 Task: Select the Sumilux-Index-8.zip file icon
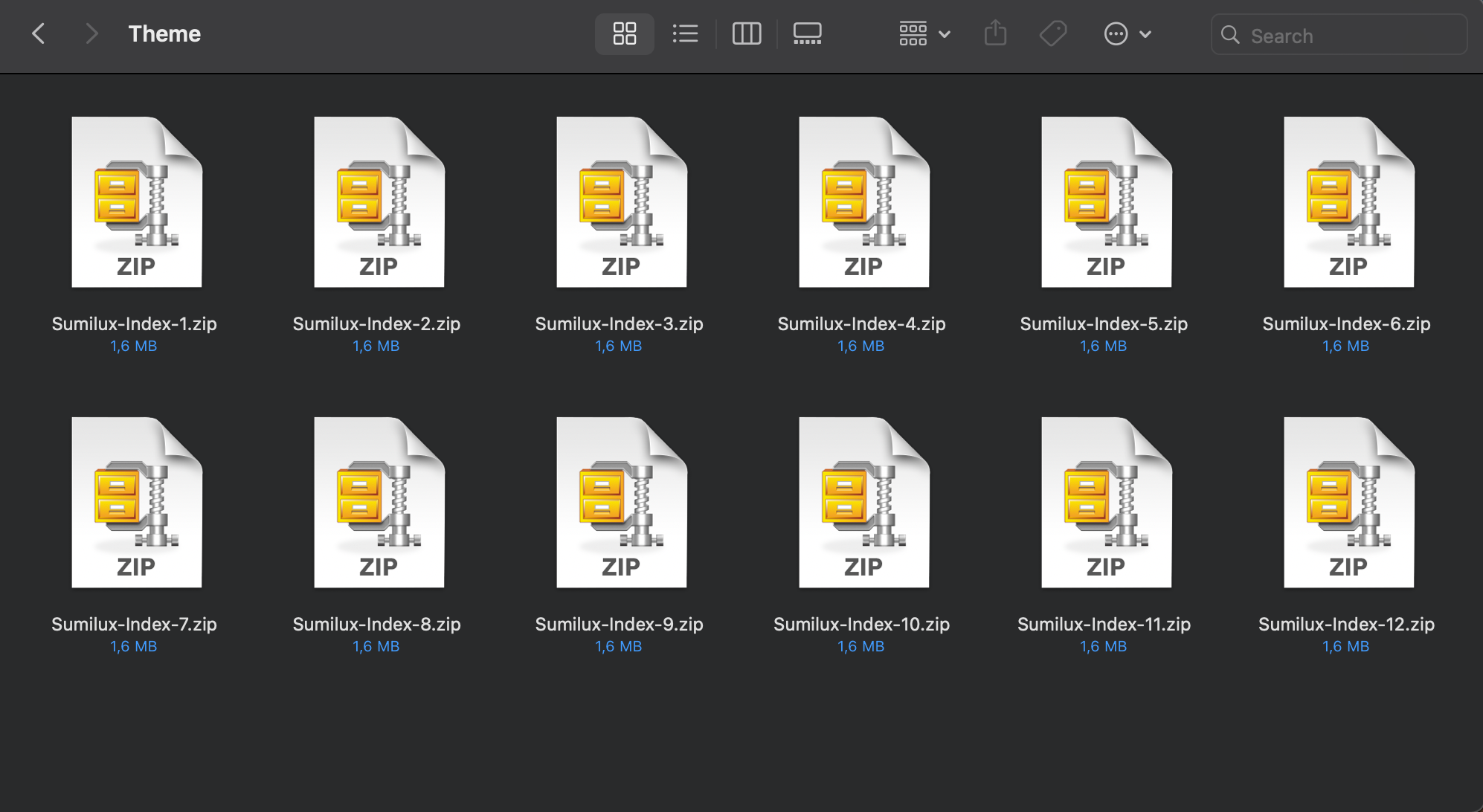click(x=379, y=503)
